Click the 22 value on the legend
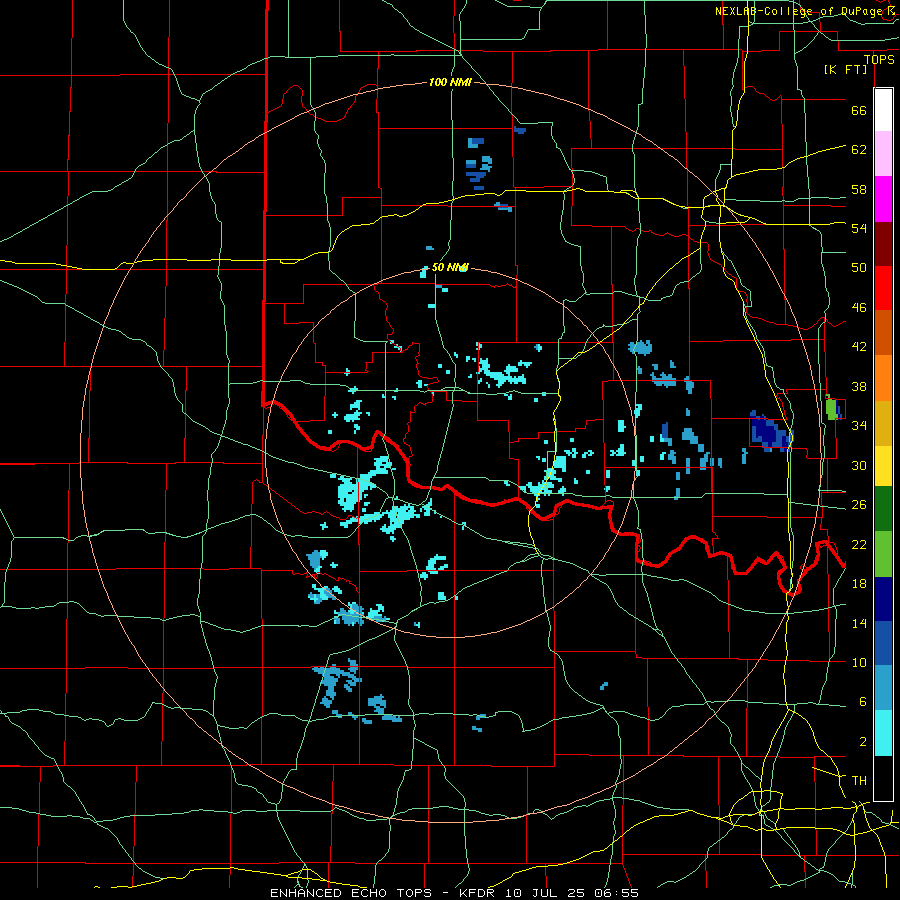Image resolution: width=900 pixels, height=900 pixels. pyautogui.click(x=859, y=545)
